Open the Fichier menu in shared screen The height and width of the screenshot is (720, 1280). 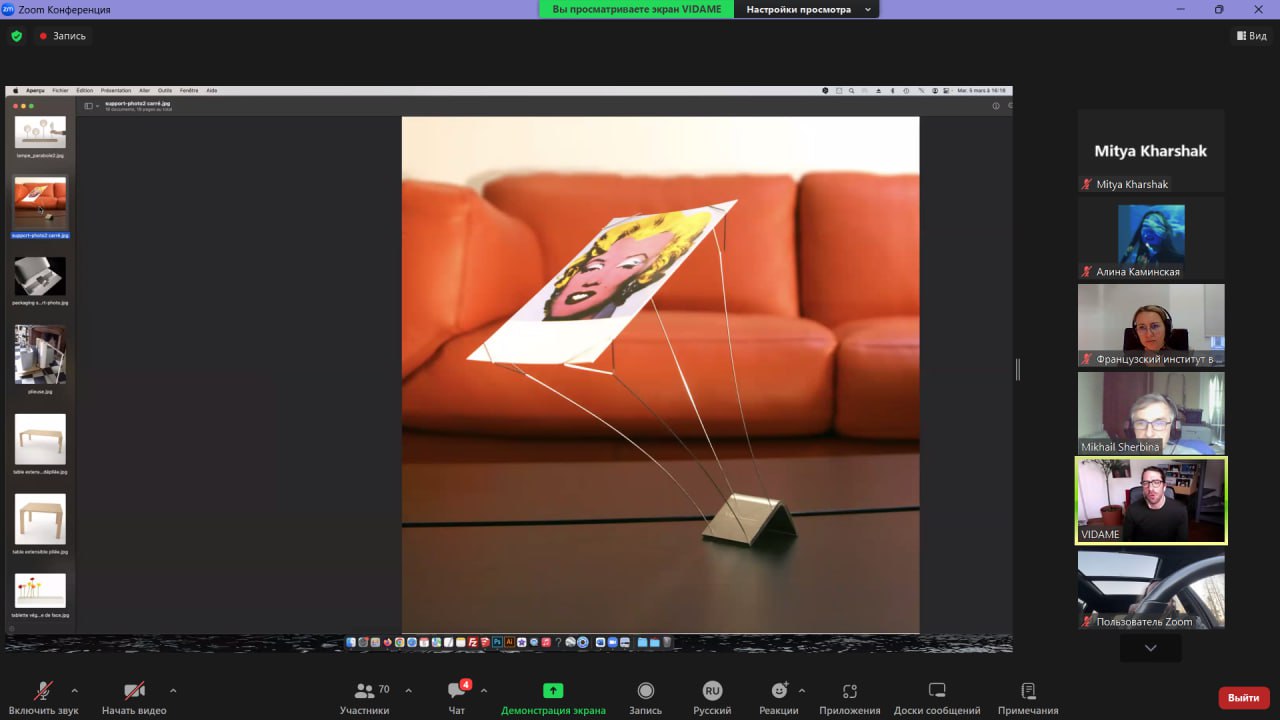point(61,90)
